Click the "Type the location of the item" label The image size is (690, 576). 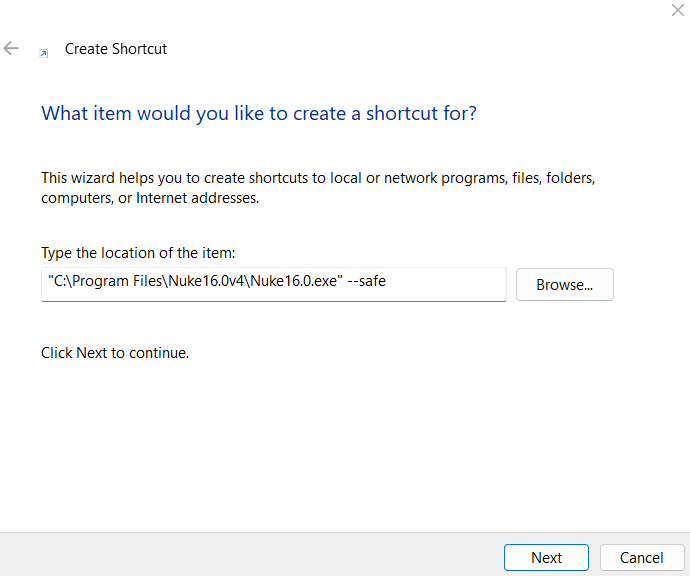tap(138, 253)
